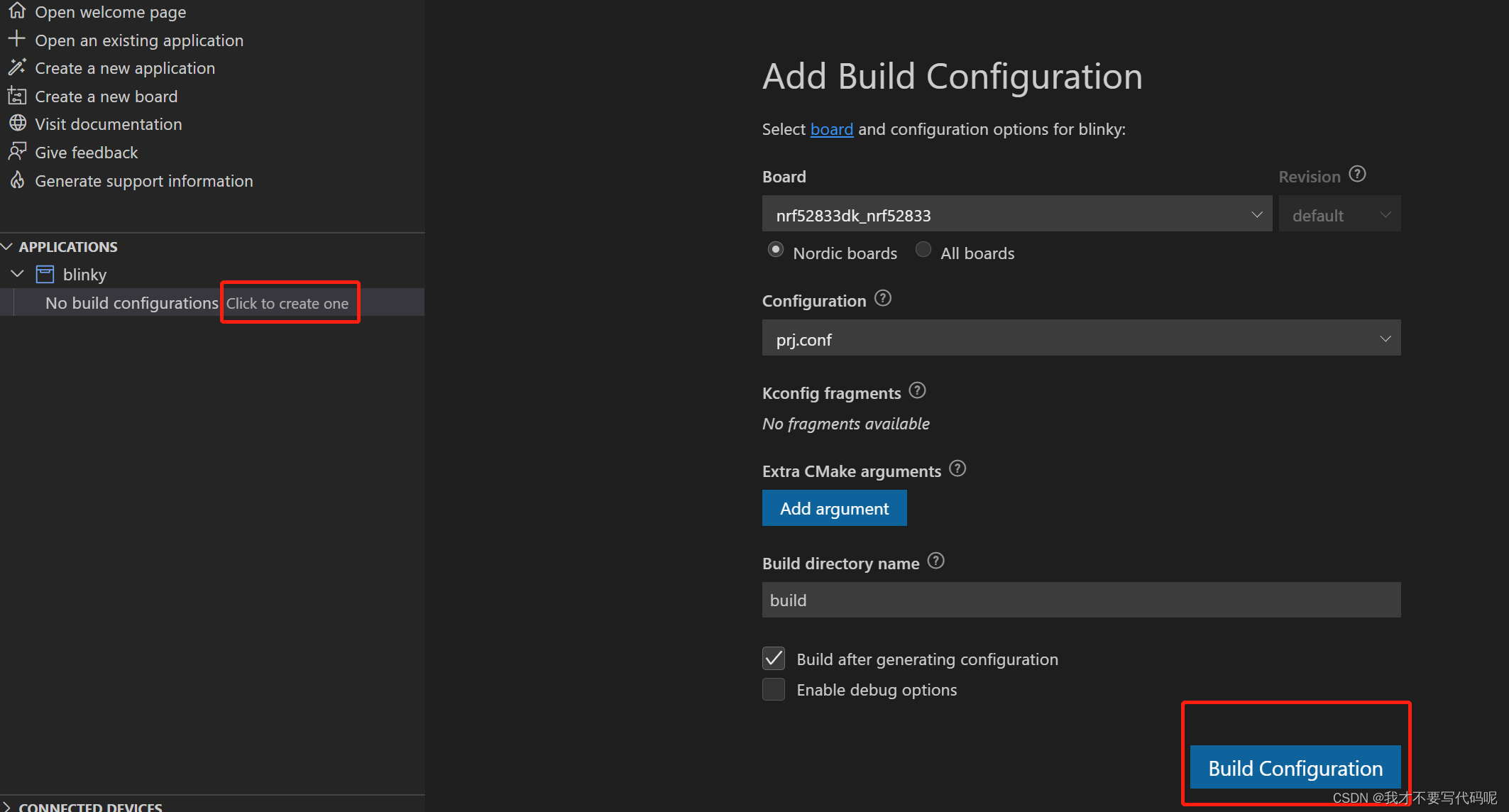Click the wand icon to create new application

(17, 67)
